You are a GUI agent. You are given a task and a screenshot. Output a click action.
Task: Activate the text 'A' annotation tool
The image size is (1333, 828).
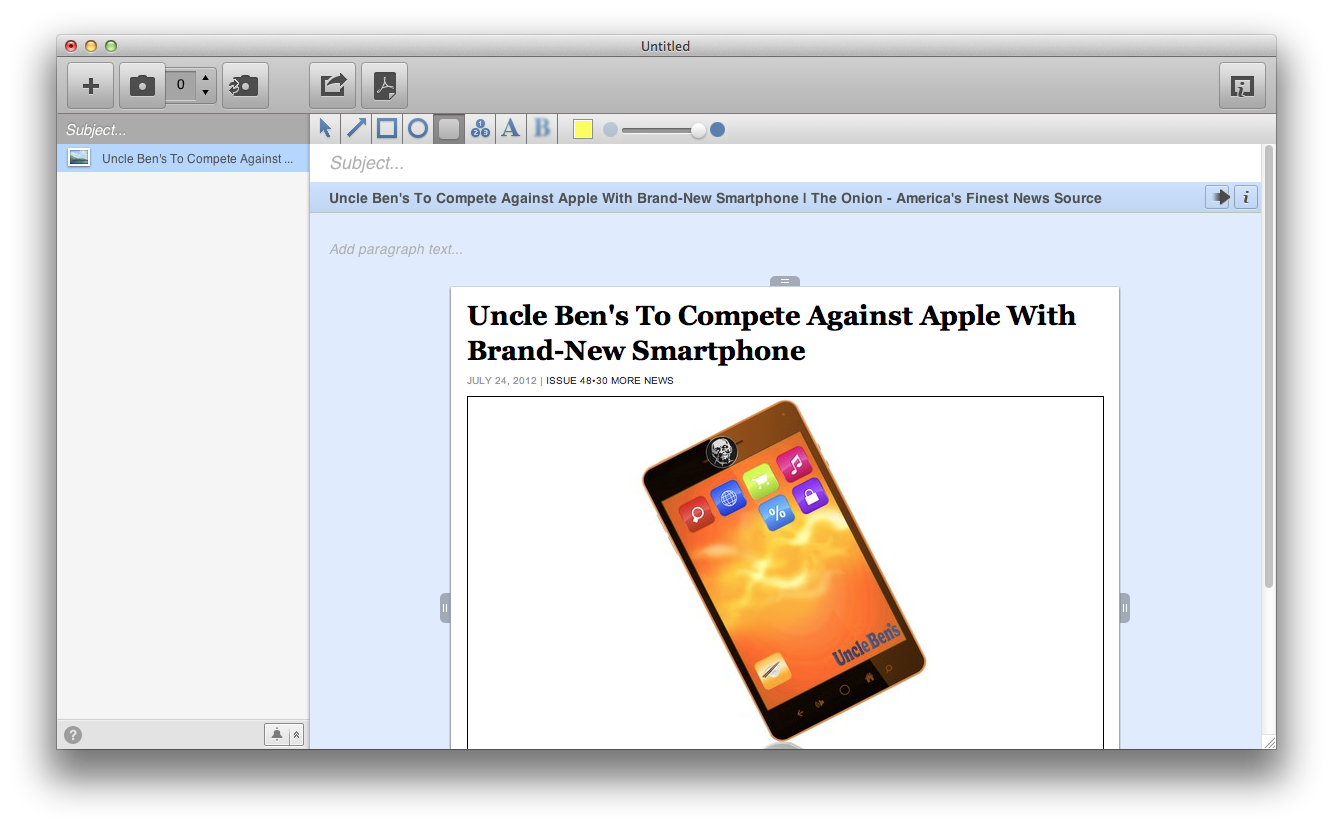coord(511,128)
